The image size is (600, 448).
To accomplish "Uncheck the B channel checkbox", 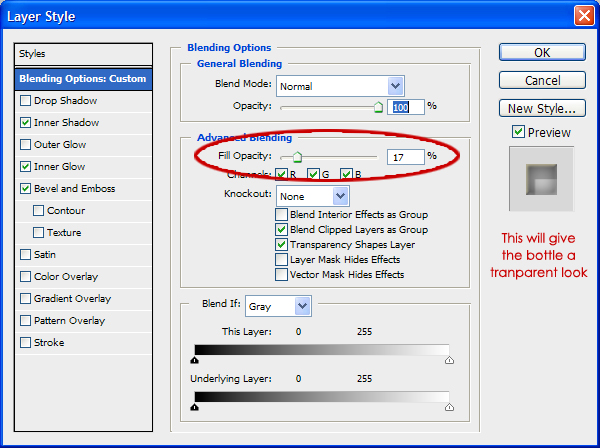I will click(346, 174).
